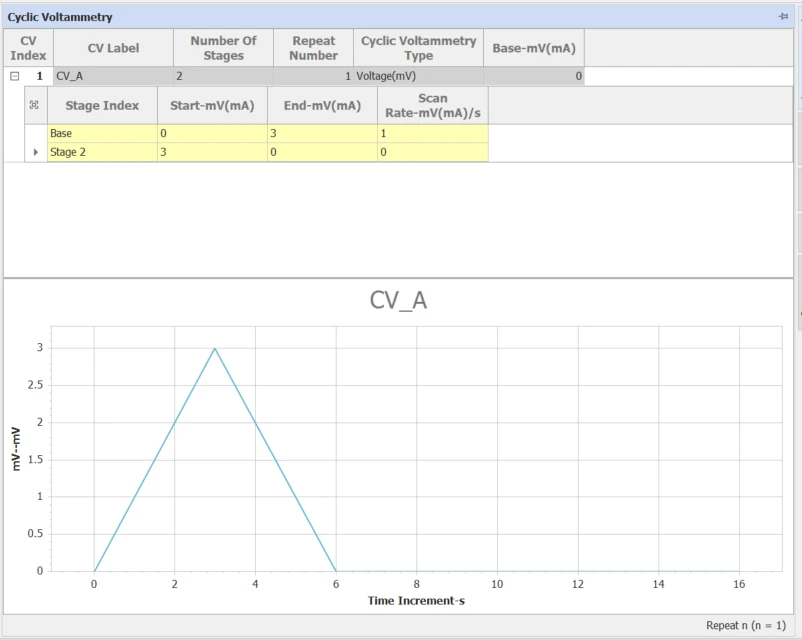
Task: Select the Base-mV(mA) cell for CV_A
Action: [534, 76]
